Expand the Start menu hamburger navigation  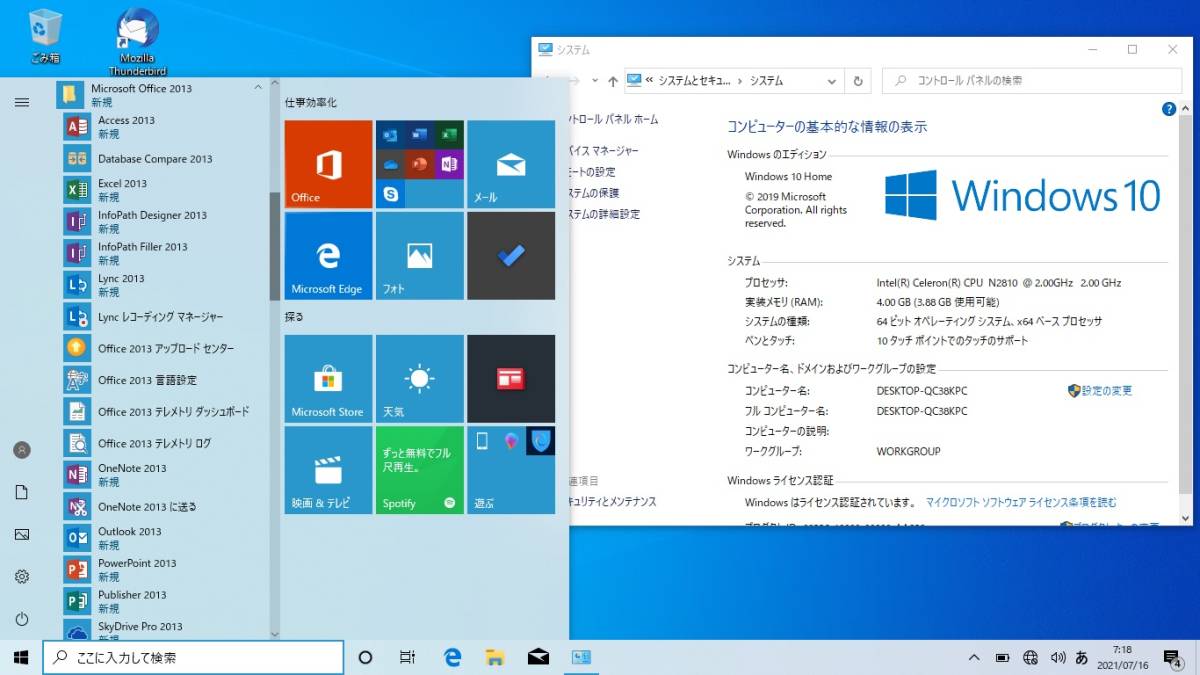[22, 102]
